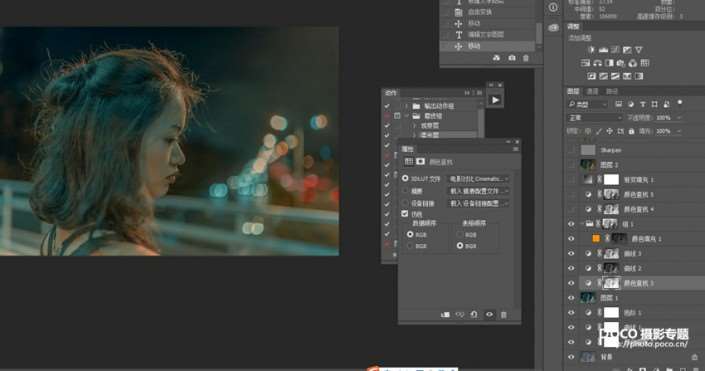
Task: Open the fill slider dropdown arrow
Action: pyautogui.click(x=679, y=131)
